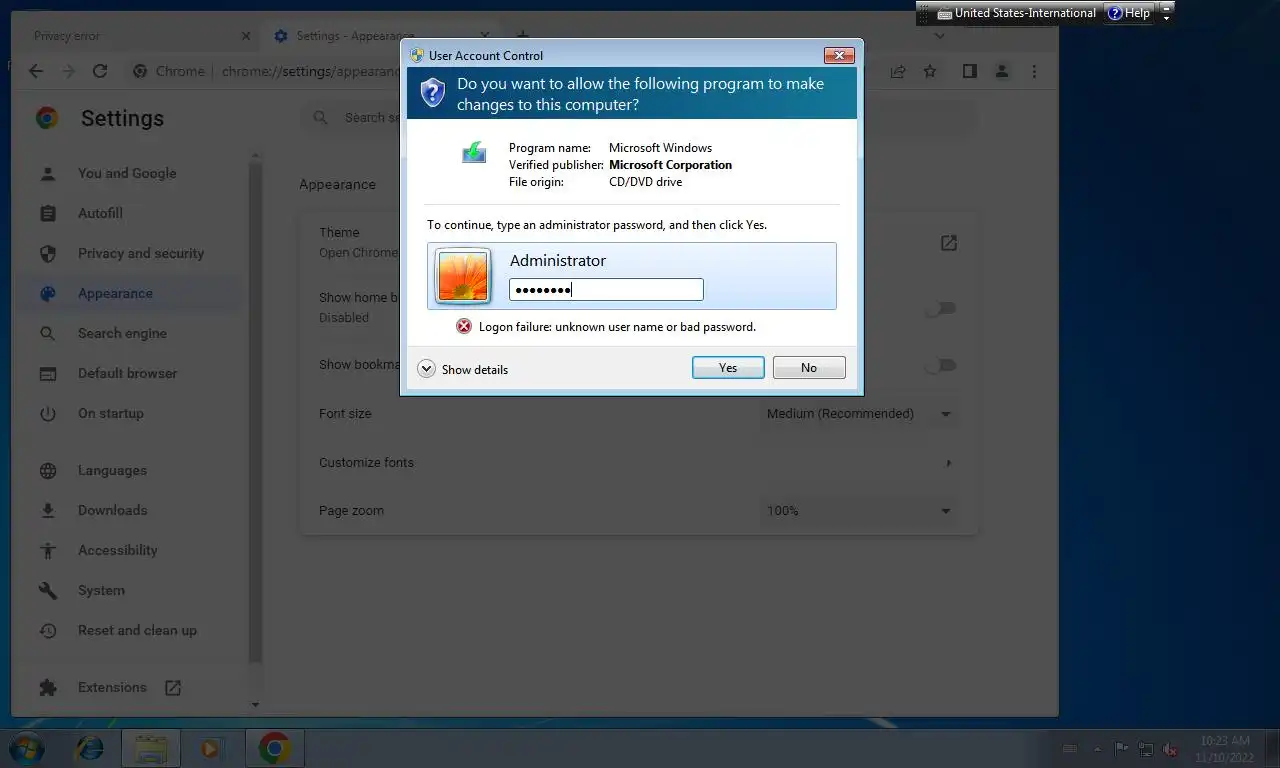
Task: Open Default browser settings
Action: pyautogui.click(x=127, y=373)
